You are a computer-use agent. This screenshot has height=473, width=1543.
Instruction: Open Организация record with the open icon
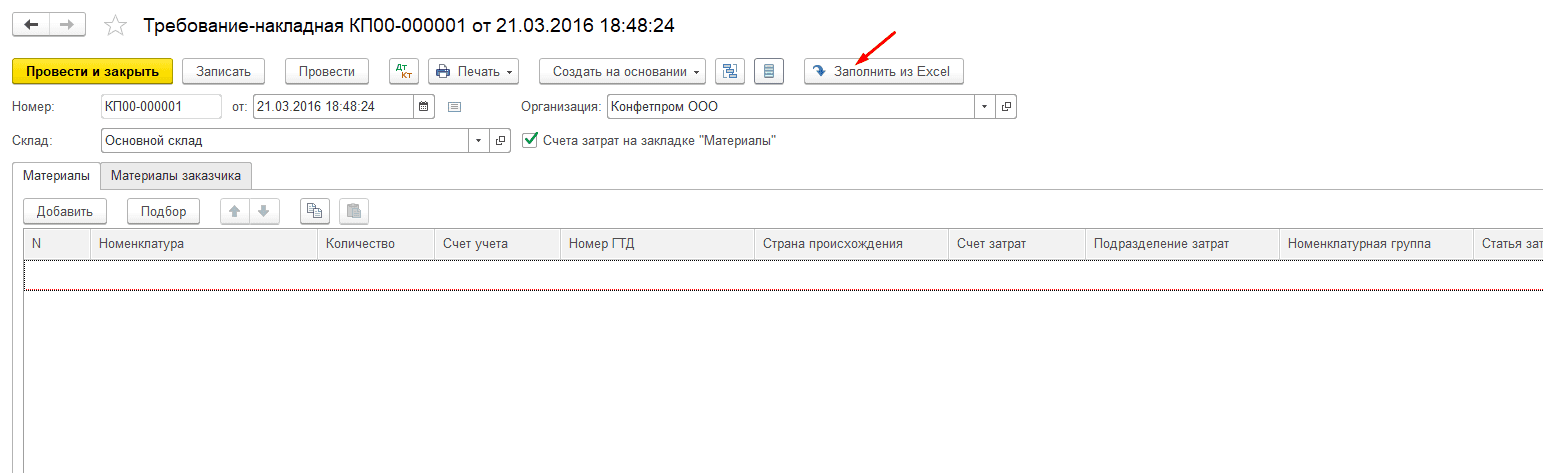pyautogui.click(x=1006, y=106)
